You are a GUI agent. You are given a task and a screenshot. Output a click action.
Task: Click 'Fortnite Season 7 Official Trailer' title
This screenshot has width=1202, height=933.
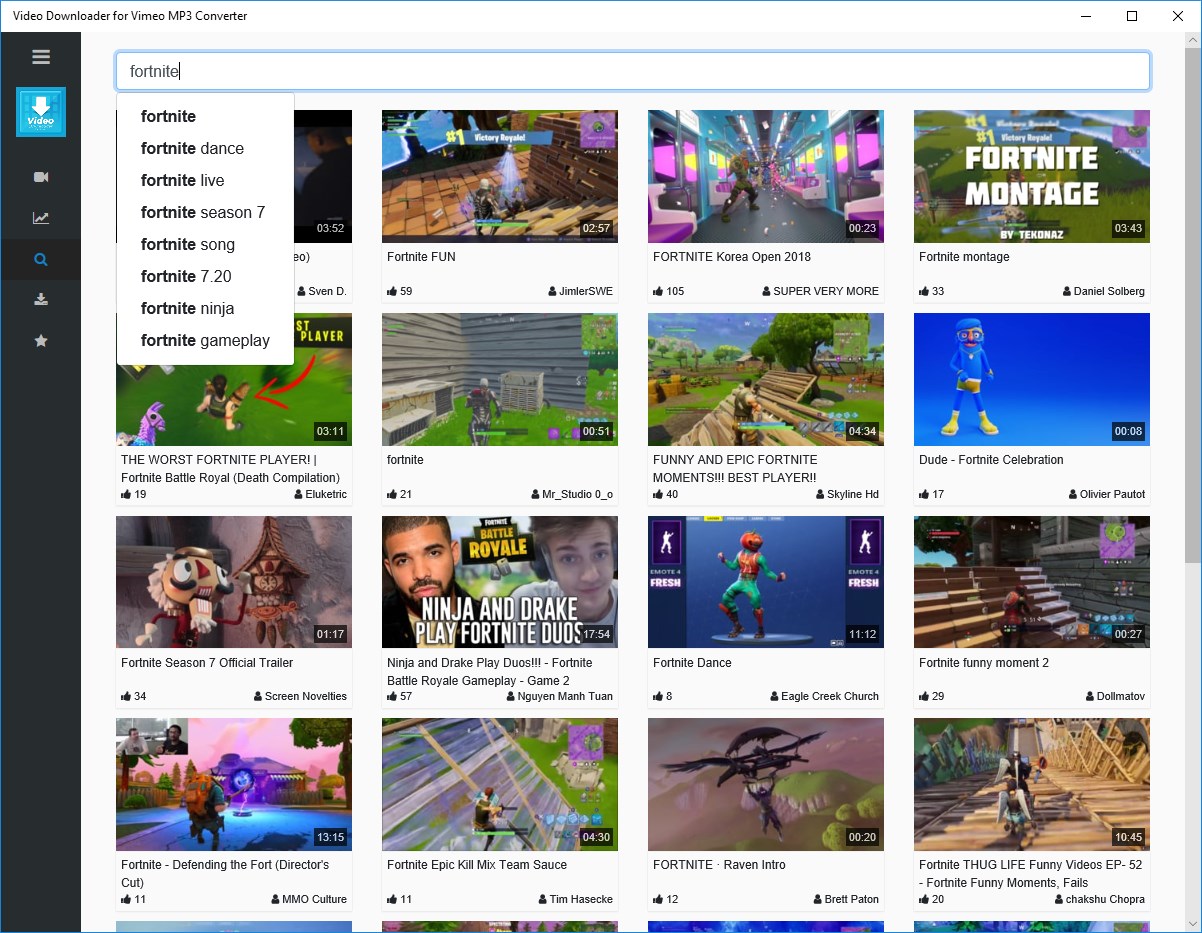[x=207, y=663]
